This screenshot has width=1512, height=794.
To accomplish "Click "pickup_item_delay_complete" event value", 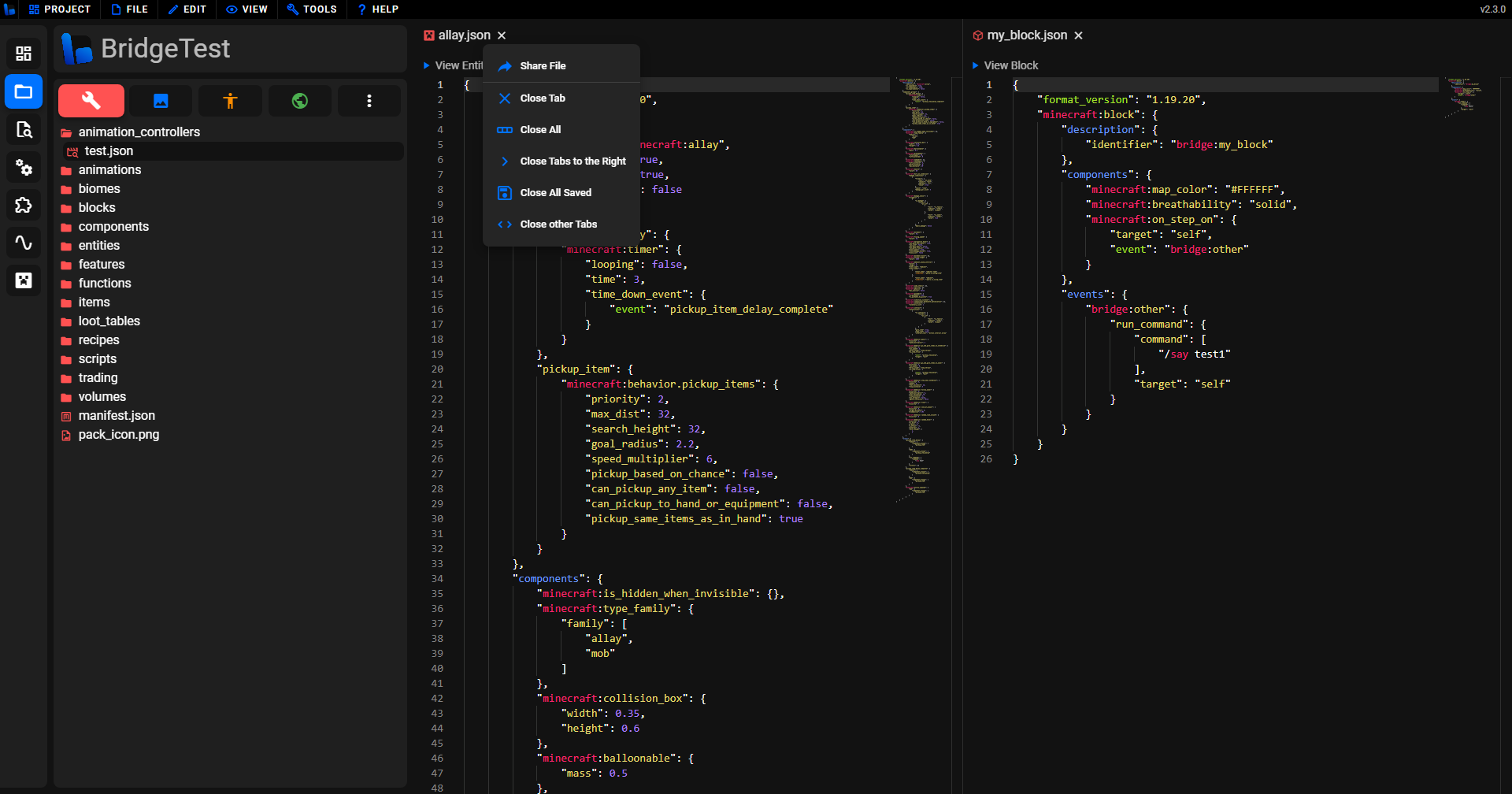I will pyautogui.click(x=748, y=310).
